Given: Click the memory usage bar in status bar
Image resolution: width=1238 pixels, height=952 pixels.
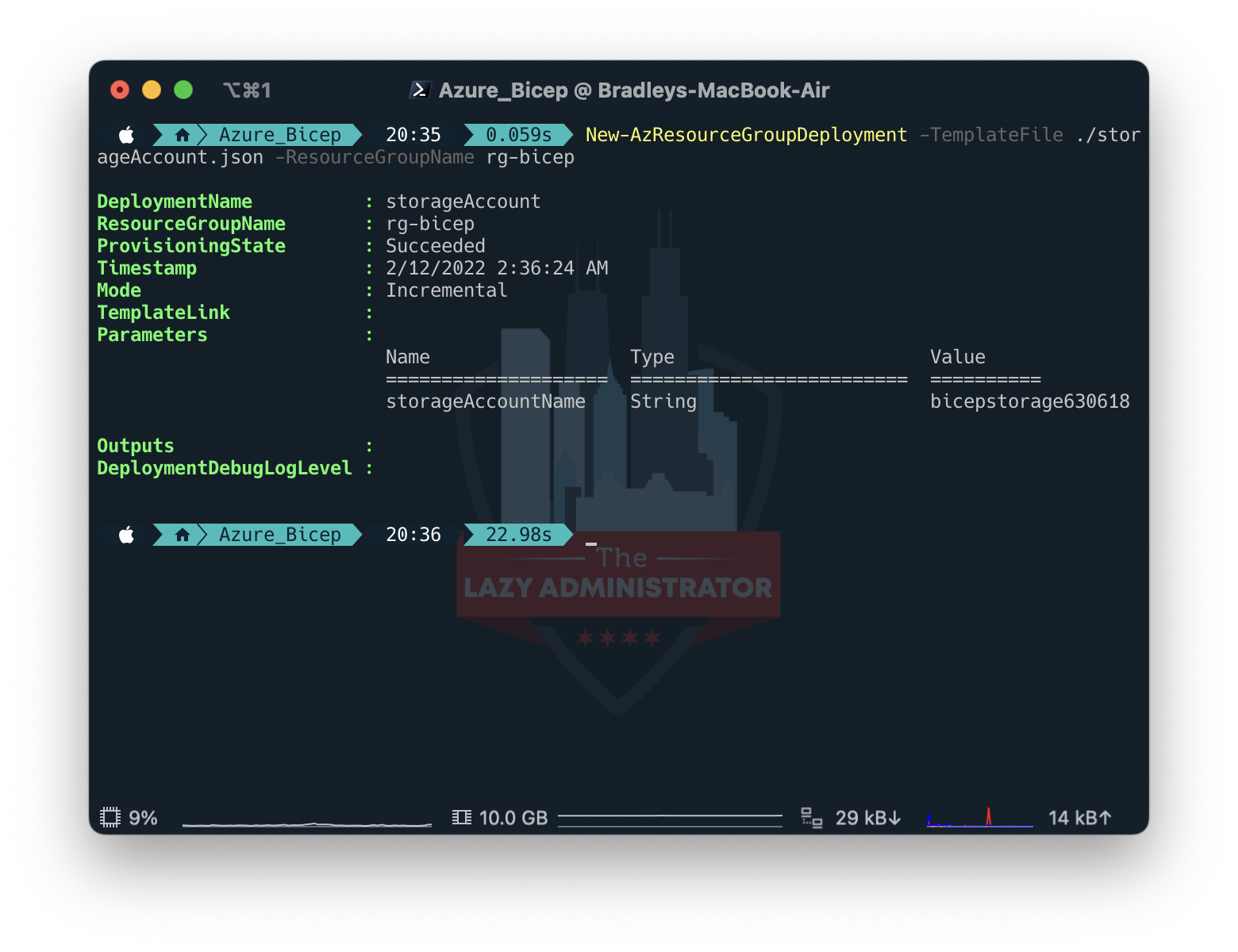Looking at the screenshot, I should 670,820.
